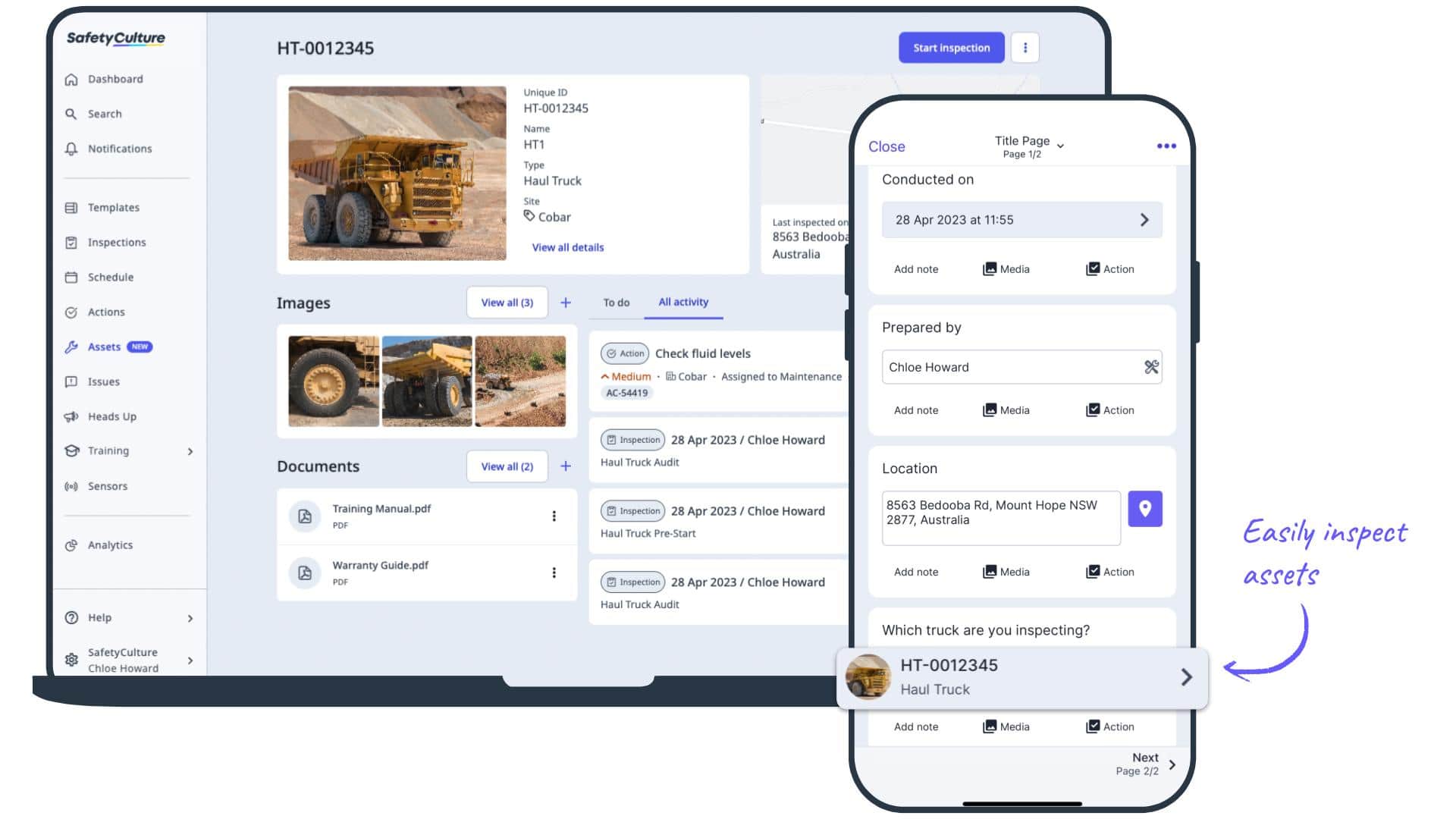Expand the Training menu in the sidebar
This screenshot has width=1456, height=819.
[x=108, y=450]
